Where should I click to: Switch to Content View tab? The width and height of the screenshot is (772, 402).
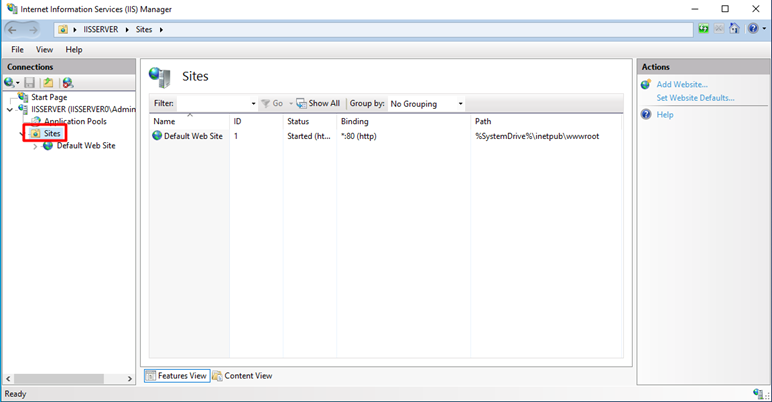(x=242, y=376)
